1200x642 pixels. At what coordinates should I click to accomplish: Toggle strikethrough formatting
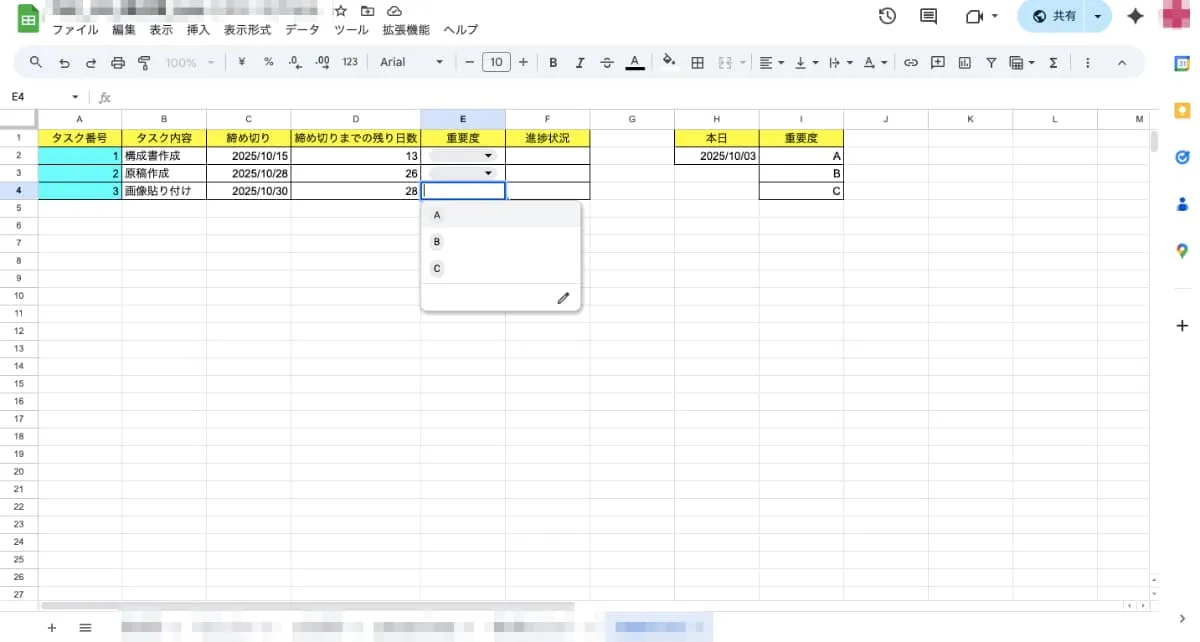607,62
